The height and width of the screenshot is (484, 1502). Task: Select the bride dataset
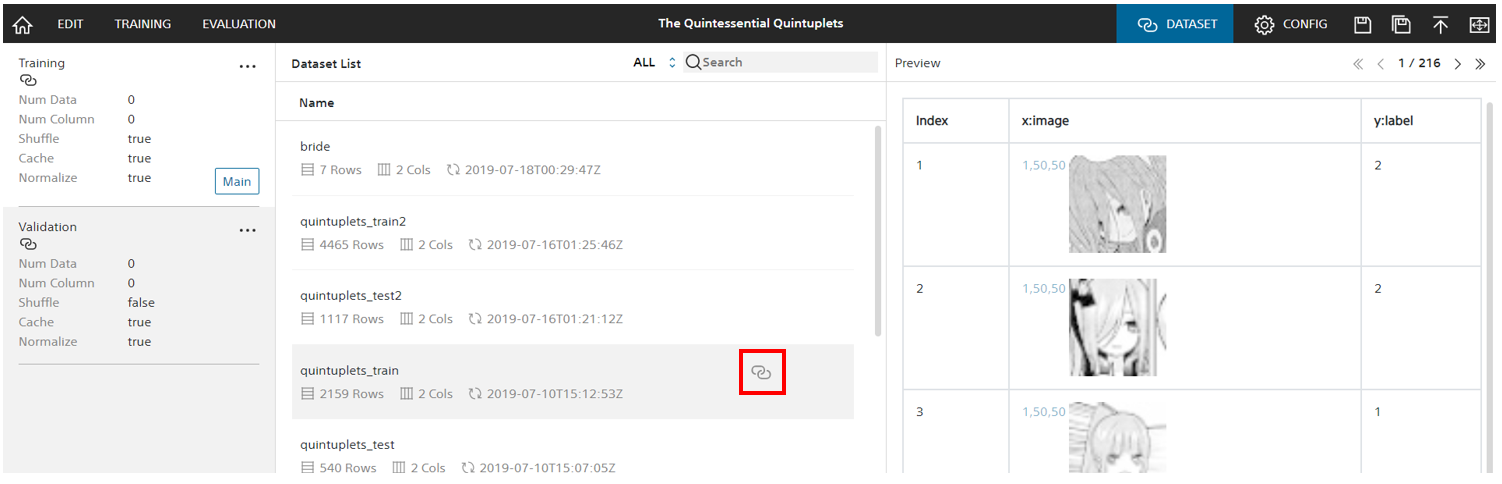click(x=572, y=158)
